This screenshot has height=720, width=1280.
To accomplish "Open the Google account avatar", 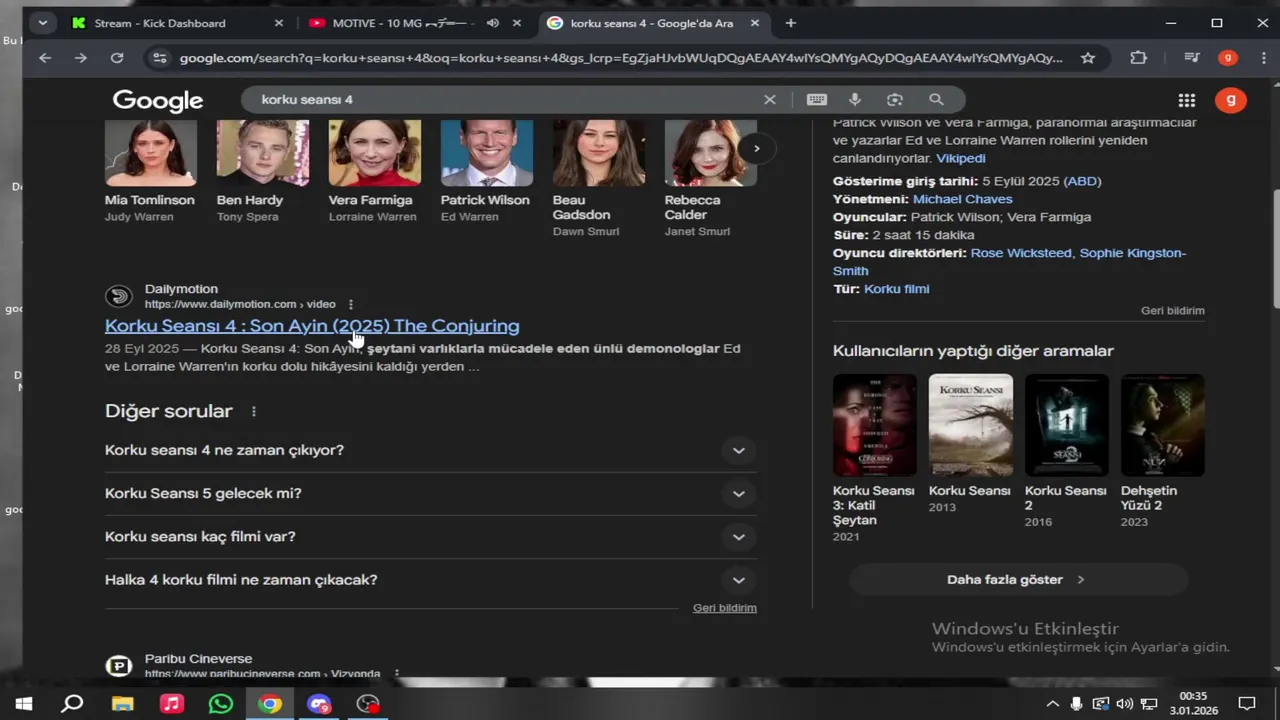I will (x=1231, y=100).
